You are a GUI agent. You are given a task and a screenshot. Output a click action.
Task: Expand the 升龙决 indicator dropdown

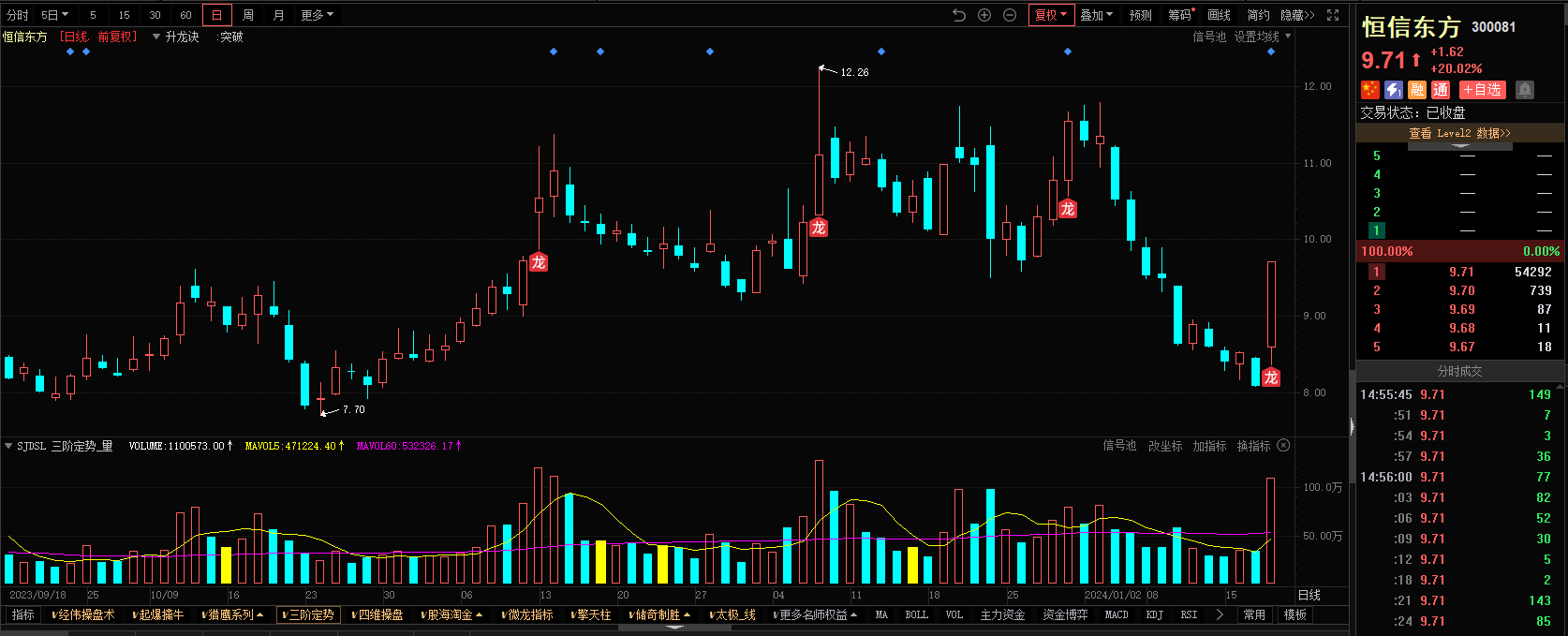pyautogui.click(x=156, y=37)
